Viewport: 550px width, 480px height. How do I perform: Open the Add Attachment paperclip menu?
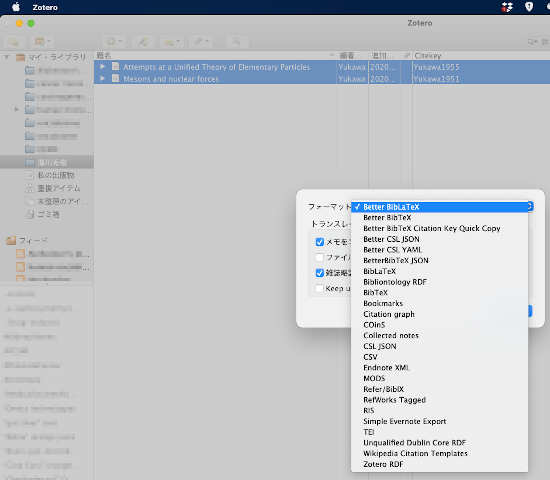pyautogui.click(x=201, y=41)
